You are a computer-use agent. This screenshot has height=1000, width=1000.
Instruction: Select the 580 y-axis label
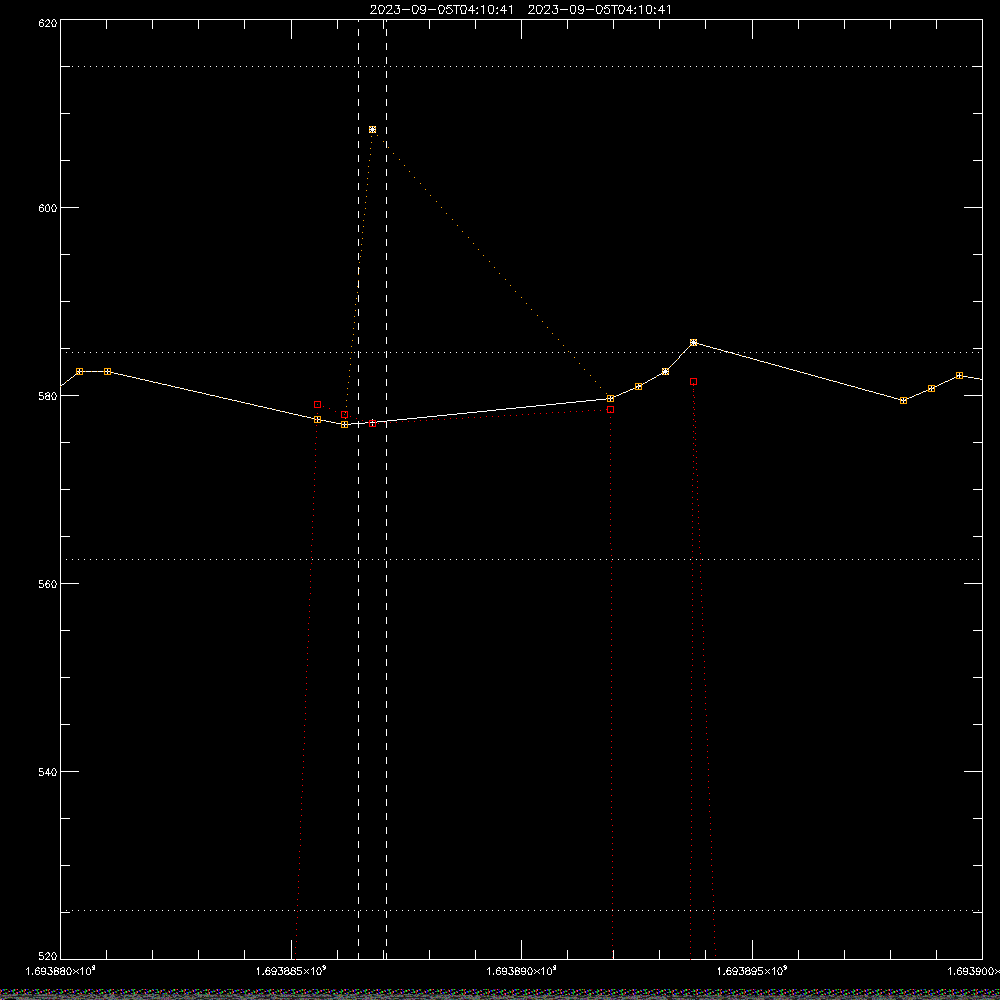point(48,395)
